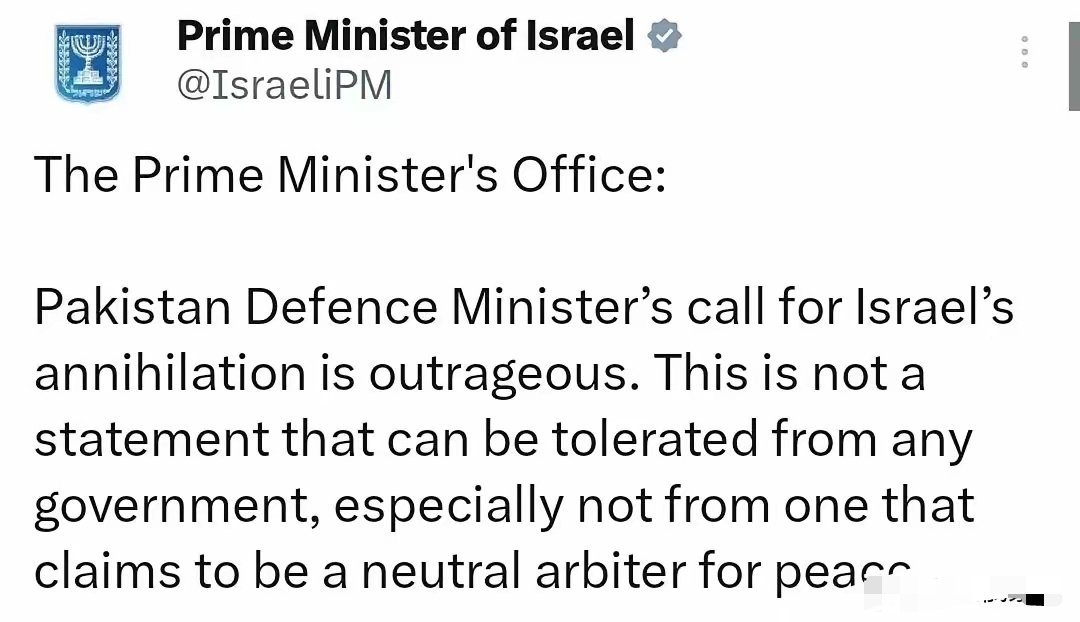The width and height of the screenshot is (1080, 622).
Task: Open the three-dot more options menu
Action: tap(1025, 52)
